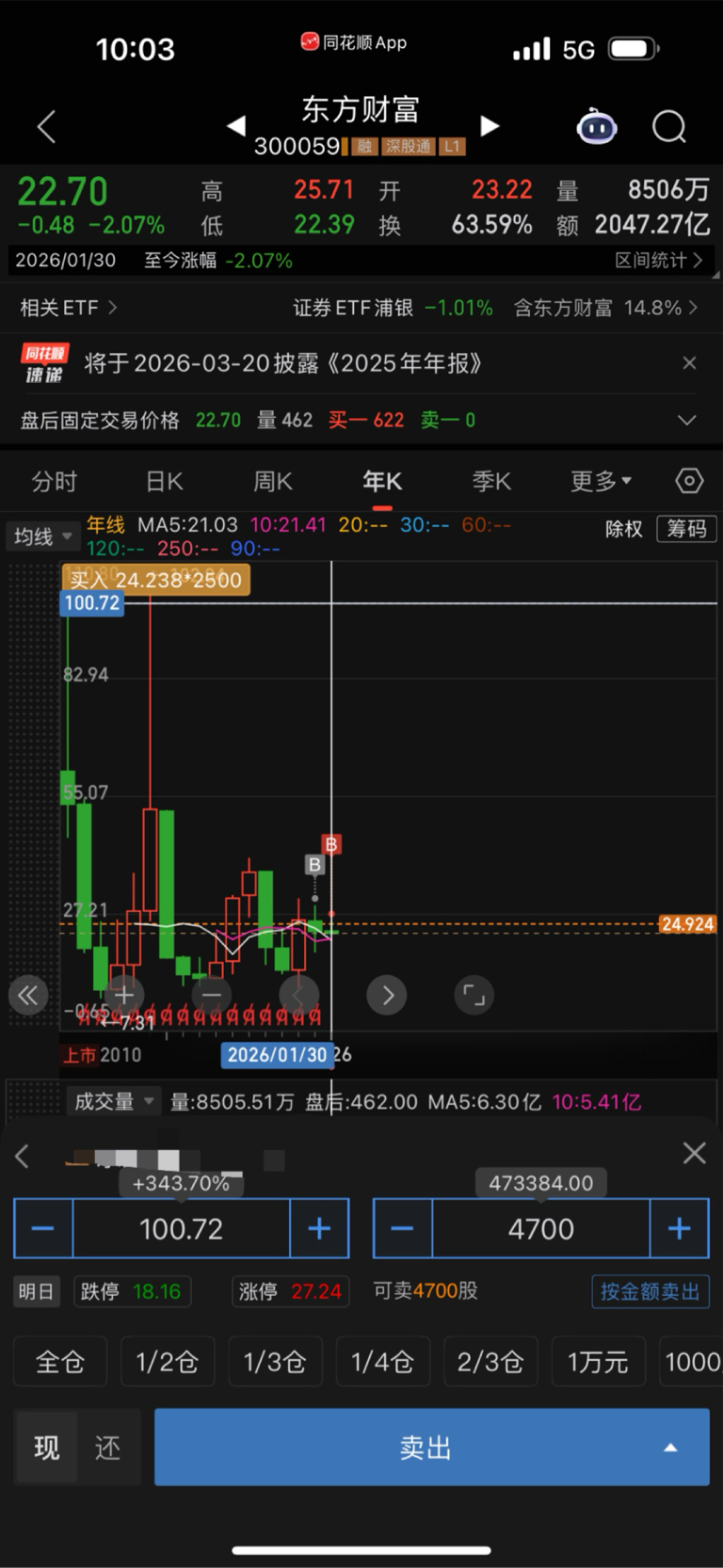The image size is (723, 1568).
Task: Click the gray B buy marker
Action: [x=314, y=864]
